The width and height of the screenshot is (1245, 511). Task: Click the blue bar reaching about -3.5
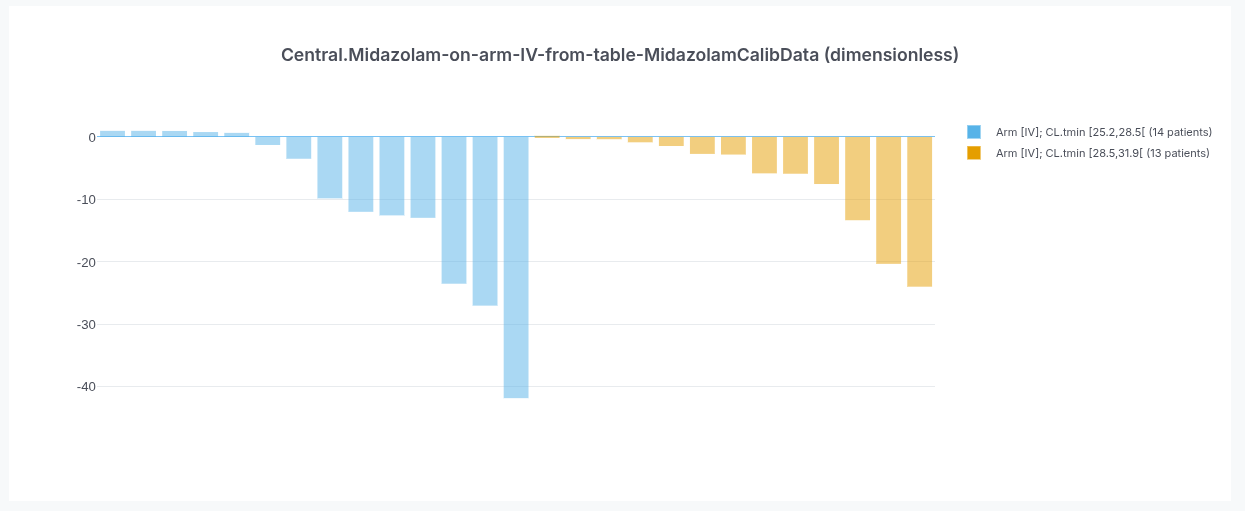(299, 148)
